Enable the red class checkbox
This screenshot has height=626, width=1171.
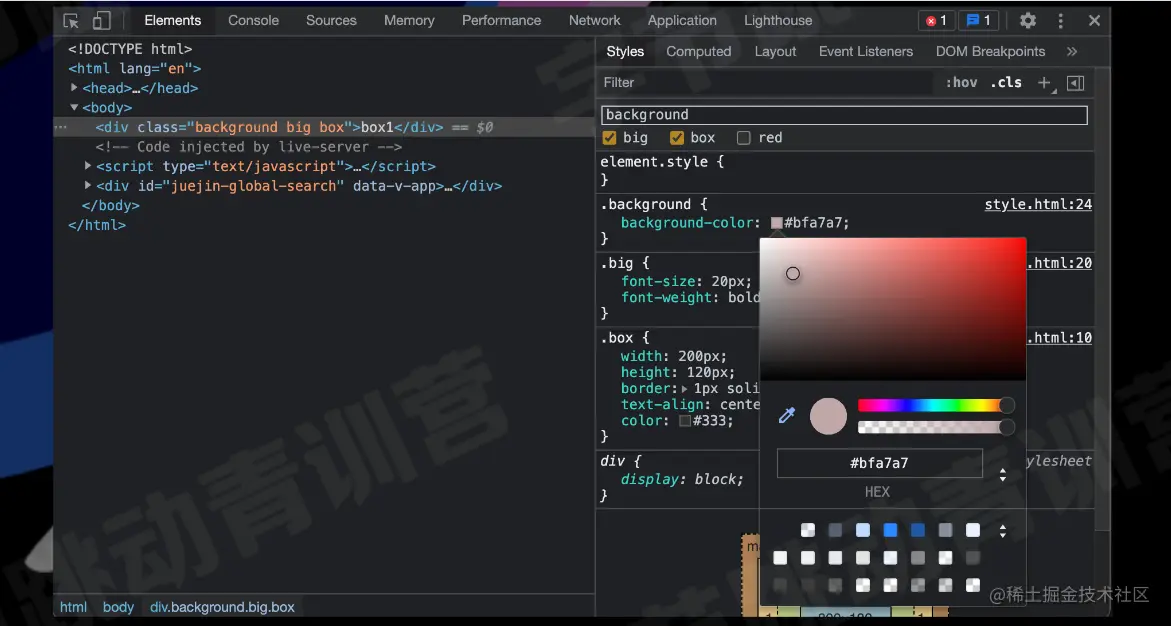[743, 137]
